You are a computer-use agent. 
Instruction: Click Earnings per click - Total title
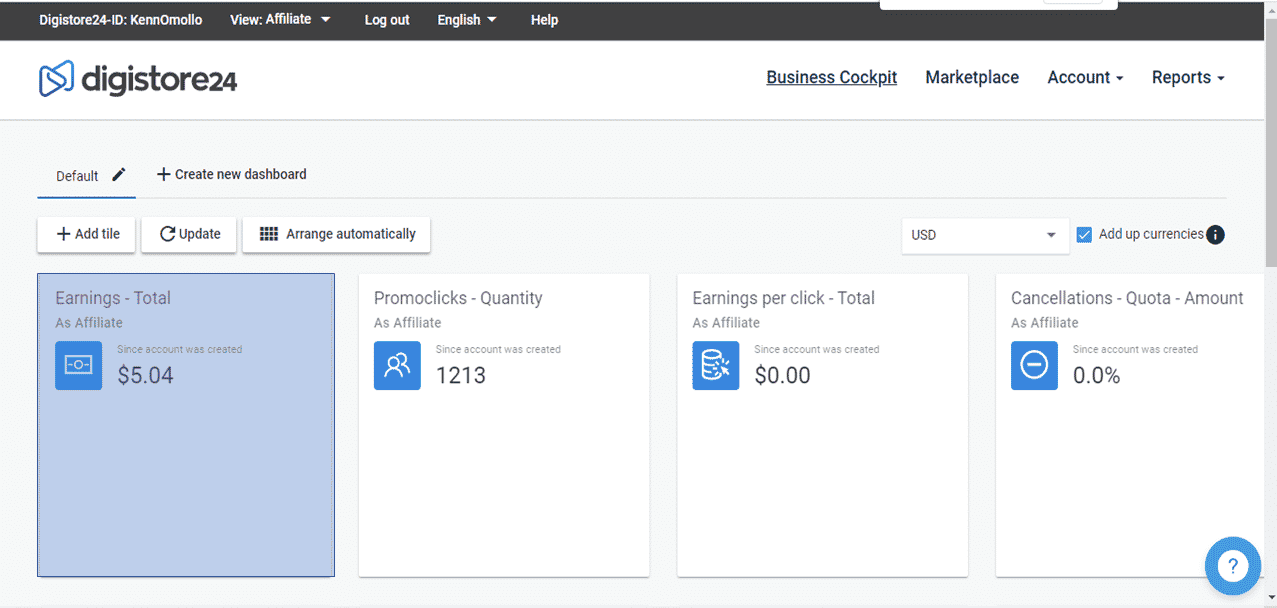pos(784,298)
